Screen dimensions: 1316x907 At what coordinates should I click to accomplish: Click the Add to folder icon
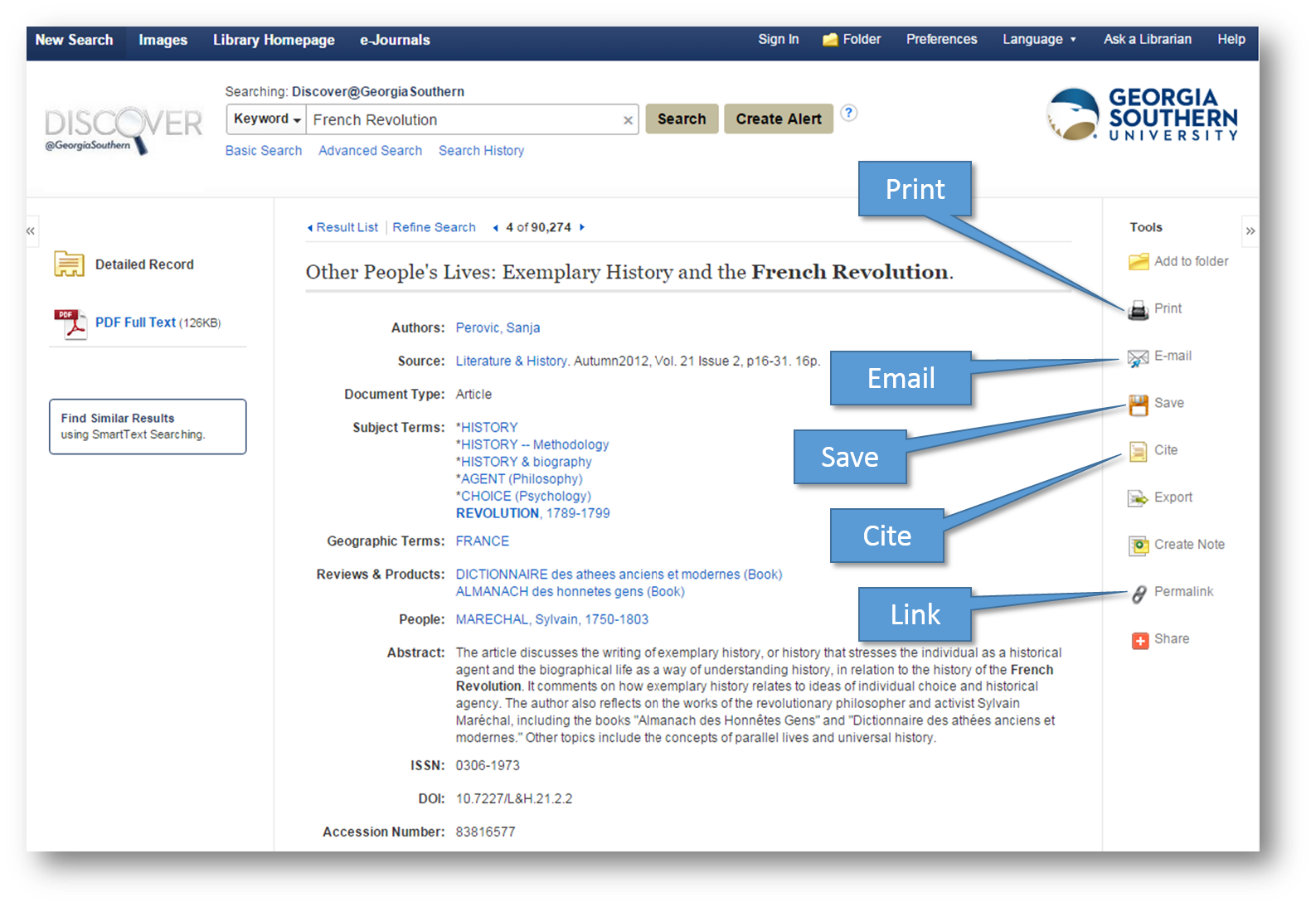pos(1139,262)
